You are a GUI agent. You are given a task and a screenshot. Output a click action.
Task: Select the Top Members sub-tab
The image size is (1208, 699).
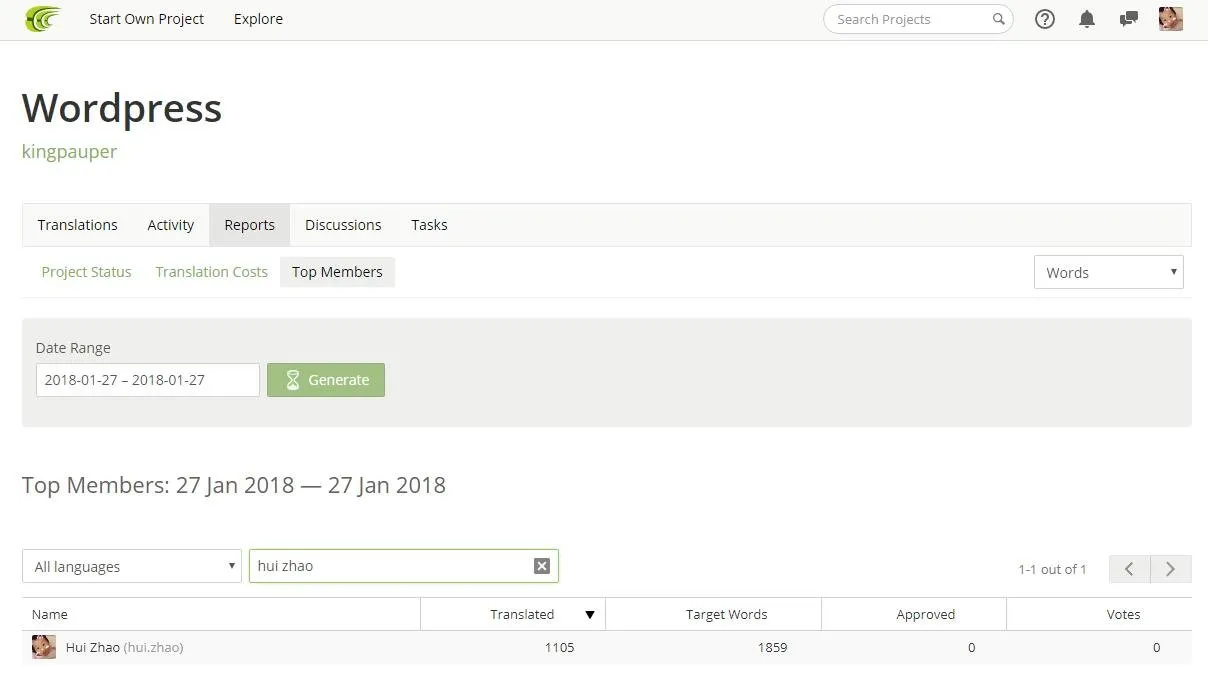click(x=337, y=272)
